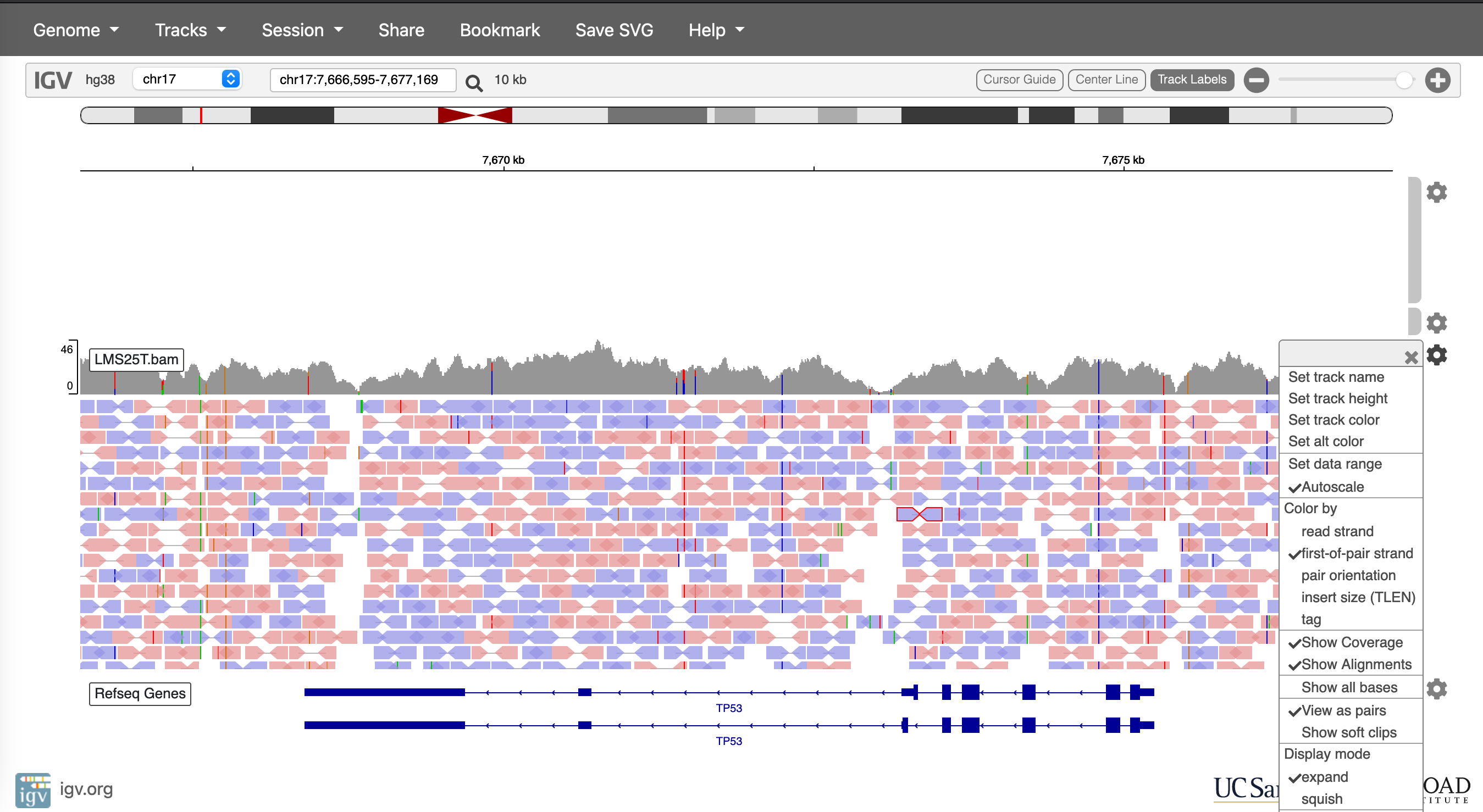Click the magnifying glass search icon
This screenshot has width=1483, height=812.
click(473, 82)
